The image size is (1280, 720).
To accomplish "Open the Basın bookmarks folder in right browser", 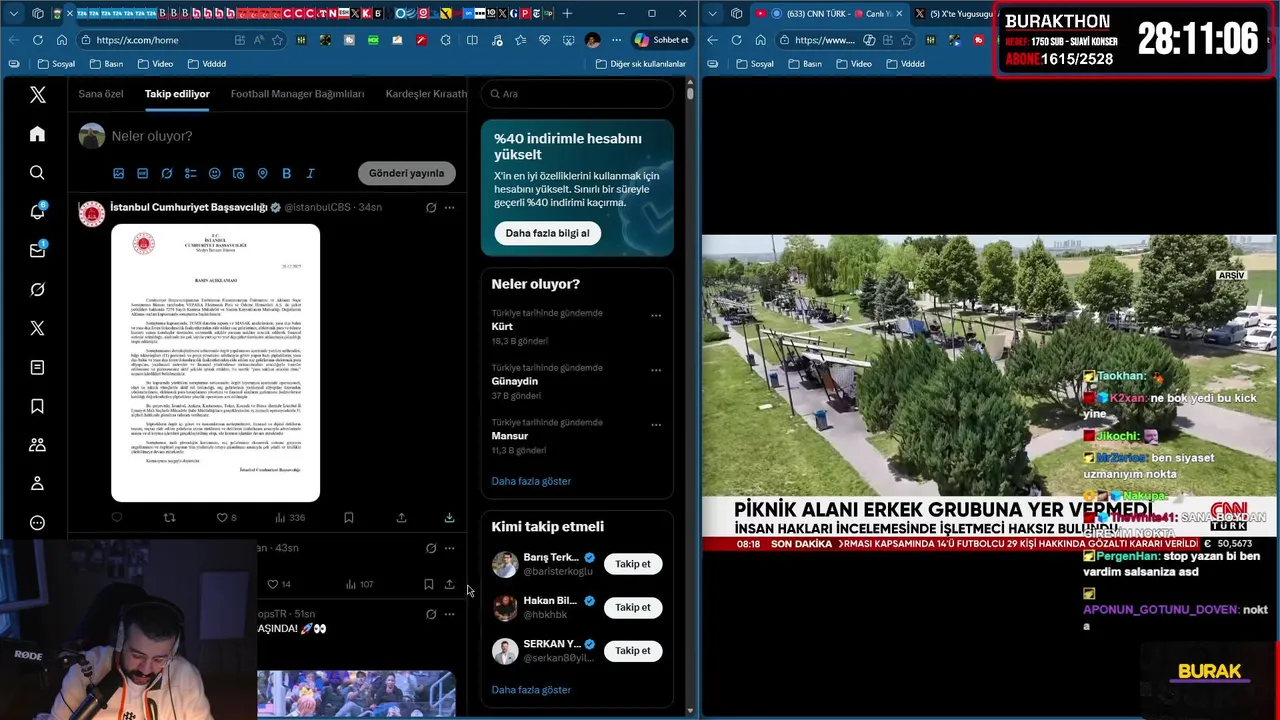I will (805, 64).
